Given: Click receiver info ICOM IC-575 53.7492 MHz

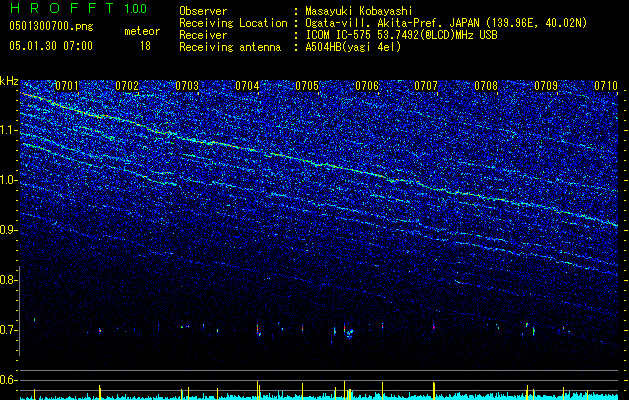Looking at the screenshot, I should click(x=401, y=35).
